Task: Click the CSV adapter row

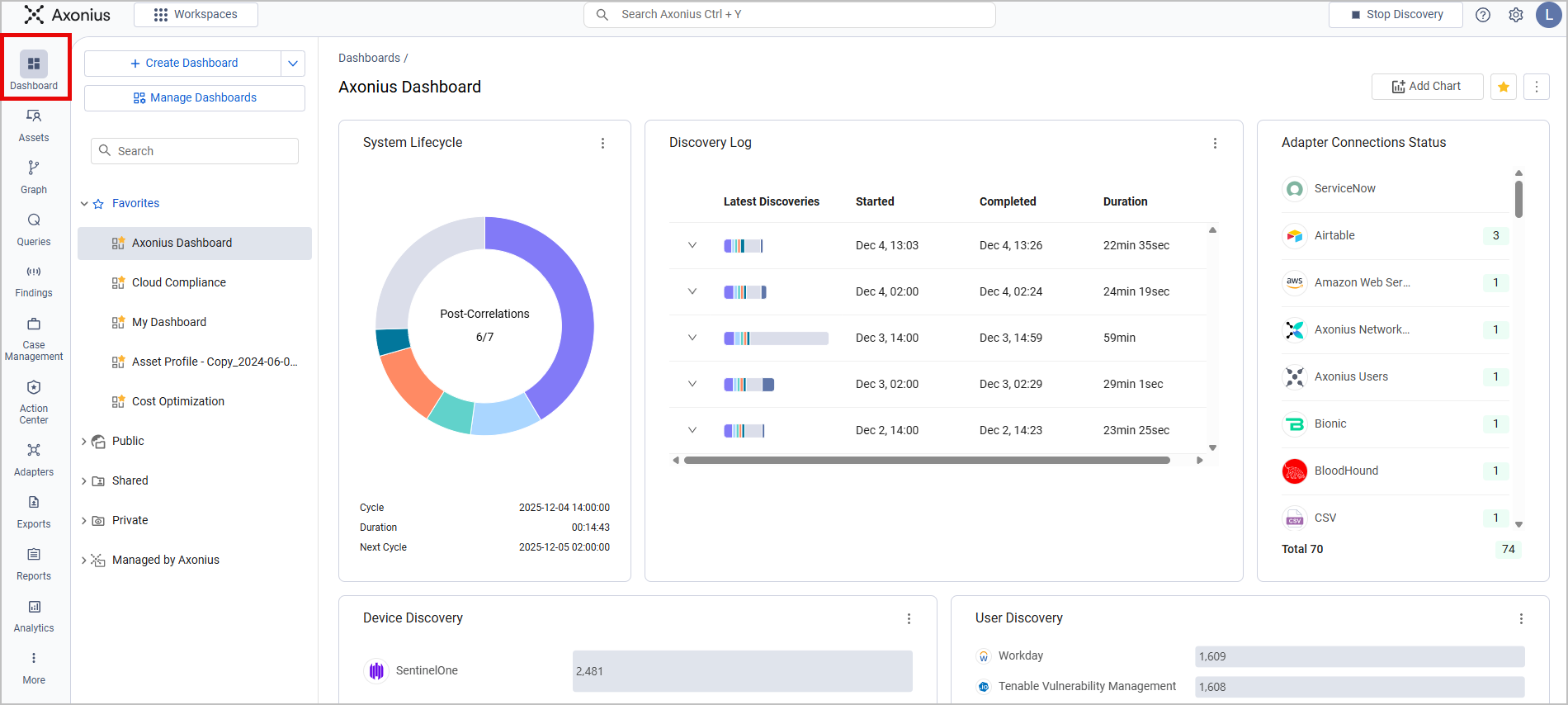Action: (1396, 518)
